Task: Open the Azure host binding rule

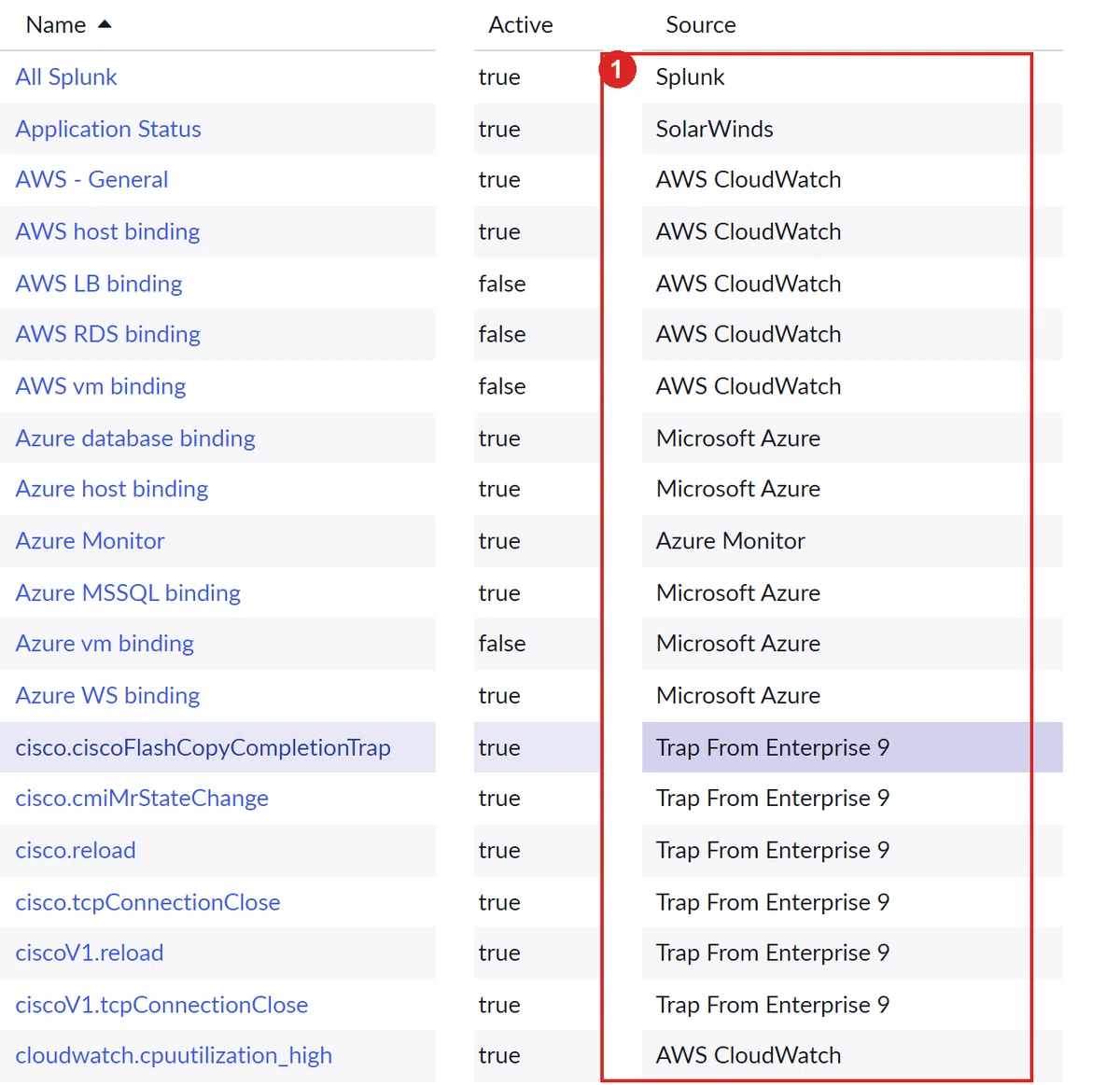Action: tap(112, 489)
